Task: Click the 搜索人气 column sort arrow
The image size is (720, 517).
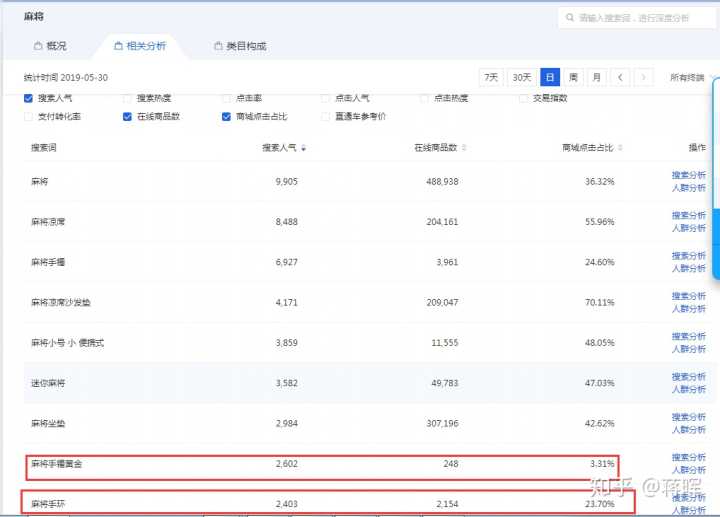Action: tap(303, 148)
